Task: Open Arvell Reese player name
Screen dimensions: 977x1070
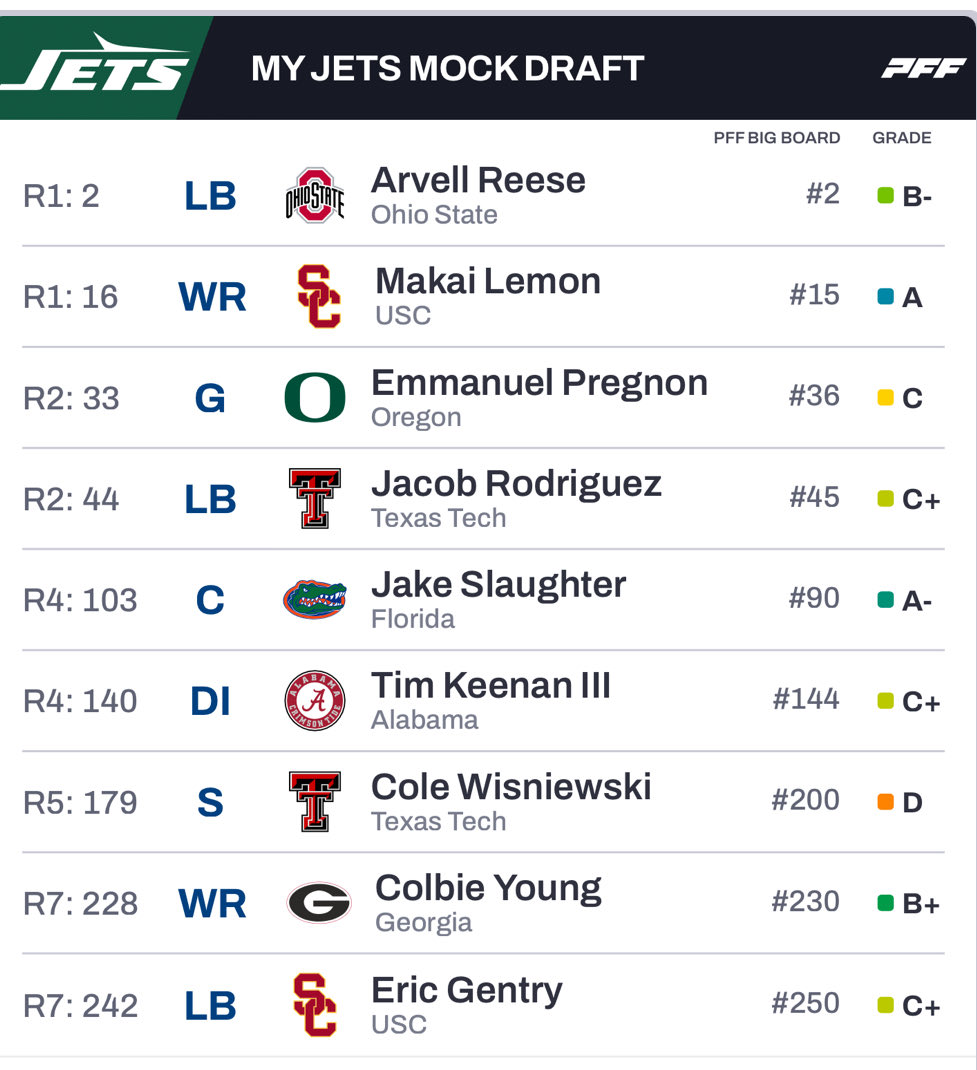Action: 478,180
